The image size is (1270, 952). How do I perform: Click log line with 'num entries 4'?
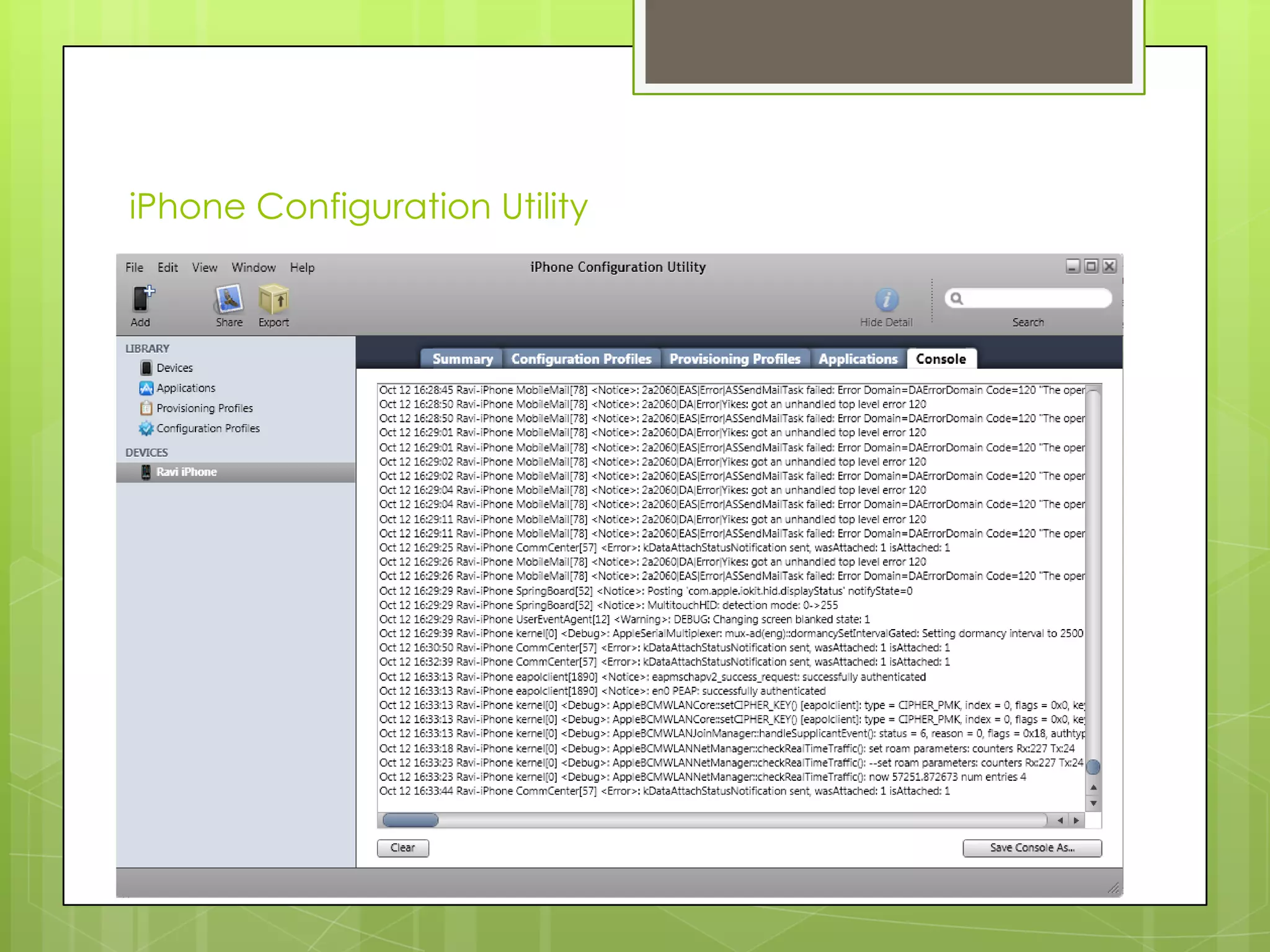coord(703,777)
